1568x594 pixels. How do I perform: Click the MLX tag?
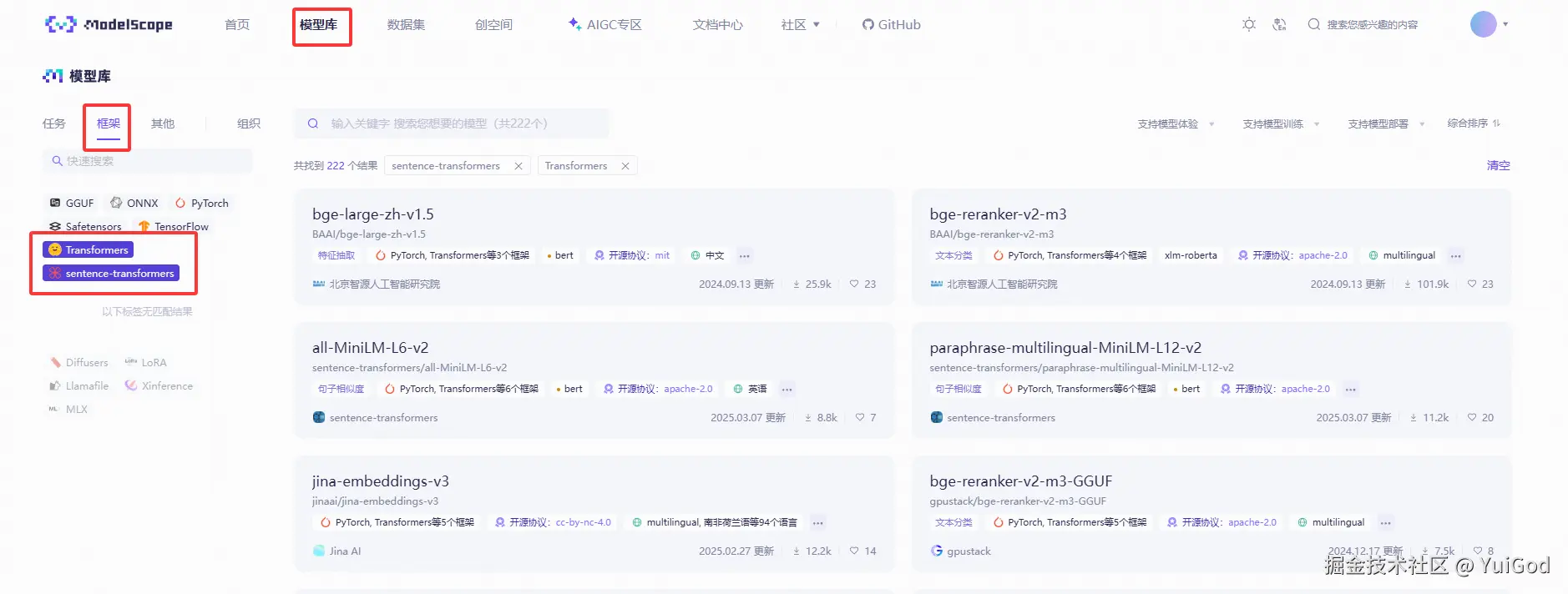(x=68, y=409)
